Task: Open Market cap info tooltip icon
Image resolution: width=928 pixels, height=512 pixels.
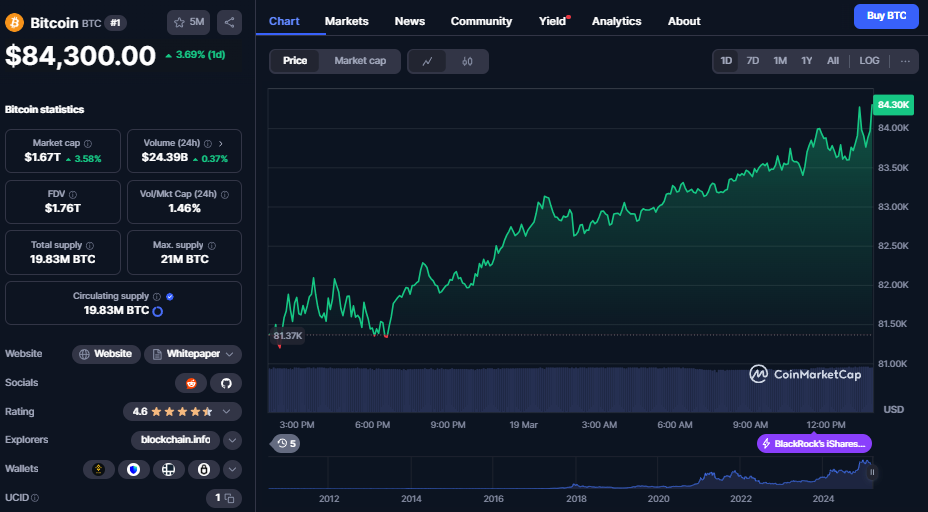Action: click(x=88, y=143)
